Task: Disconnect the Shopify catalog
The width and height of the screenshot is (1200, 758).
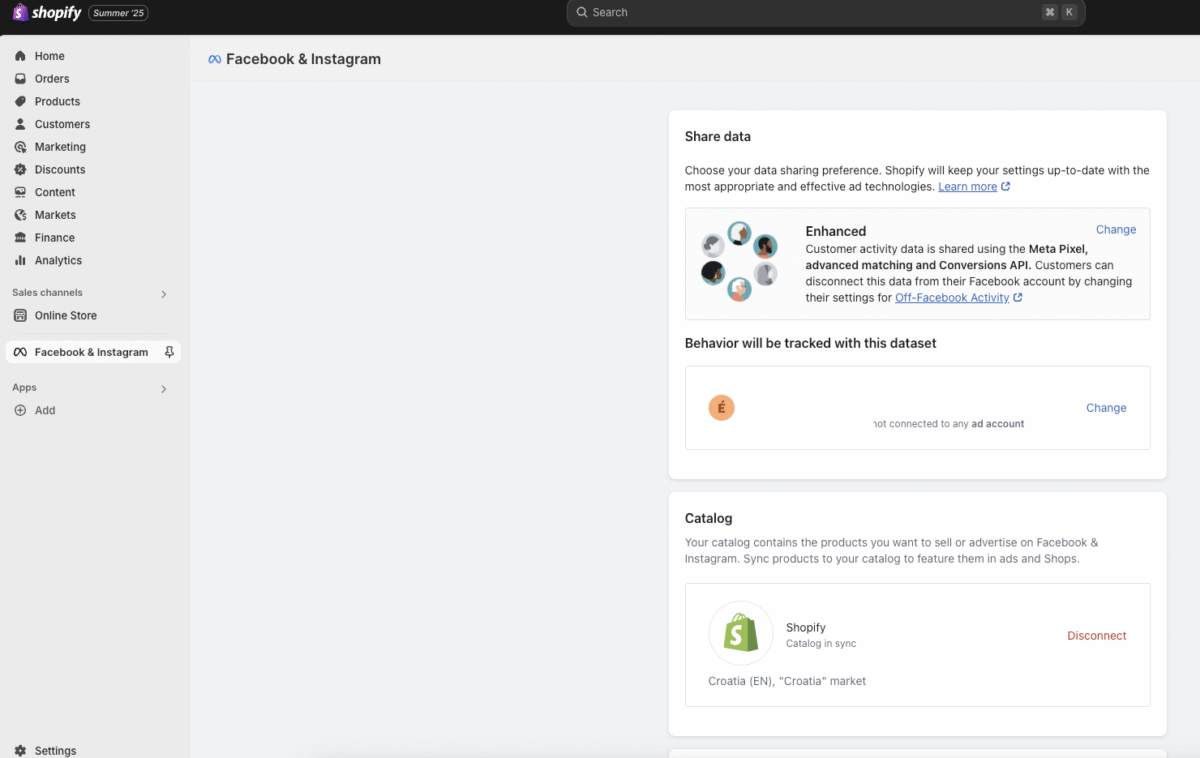Action: tap(1096, 636)
